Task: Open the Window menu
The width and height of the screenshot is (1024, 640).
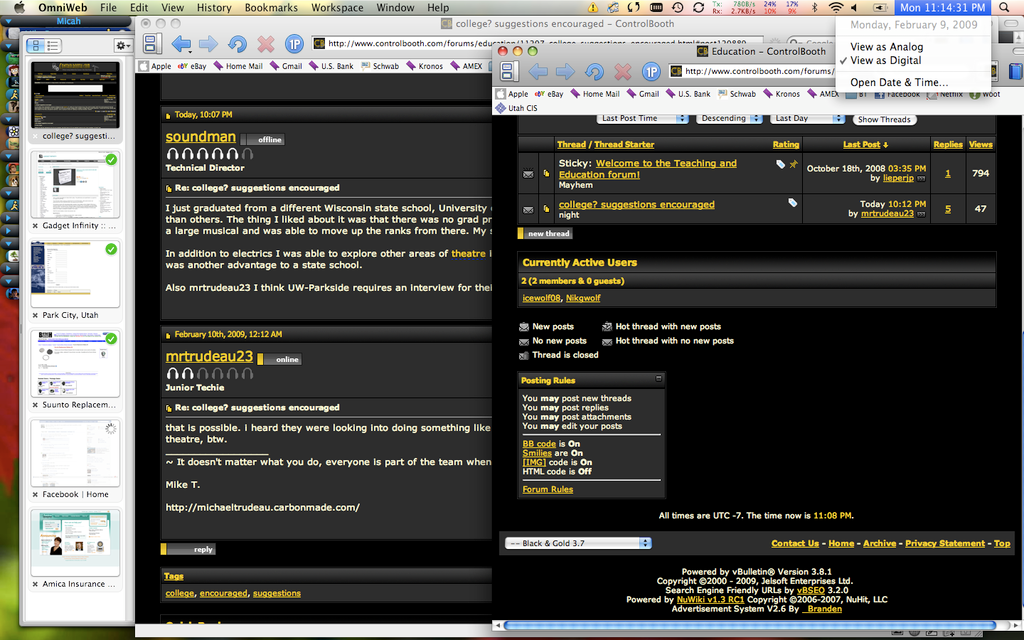Action: [395, 7]
